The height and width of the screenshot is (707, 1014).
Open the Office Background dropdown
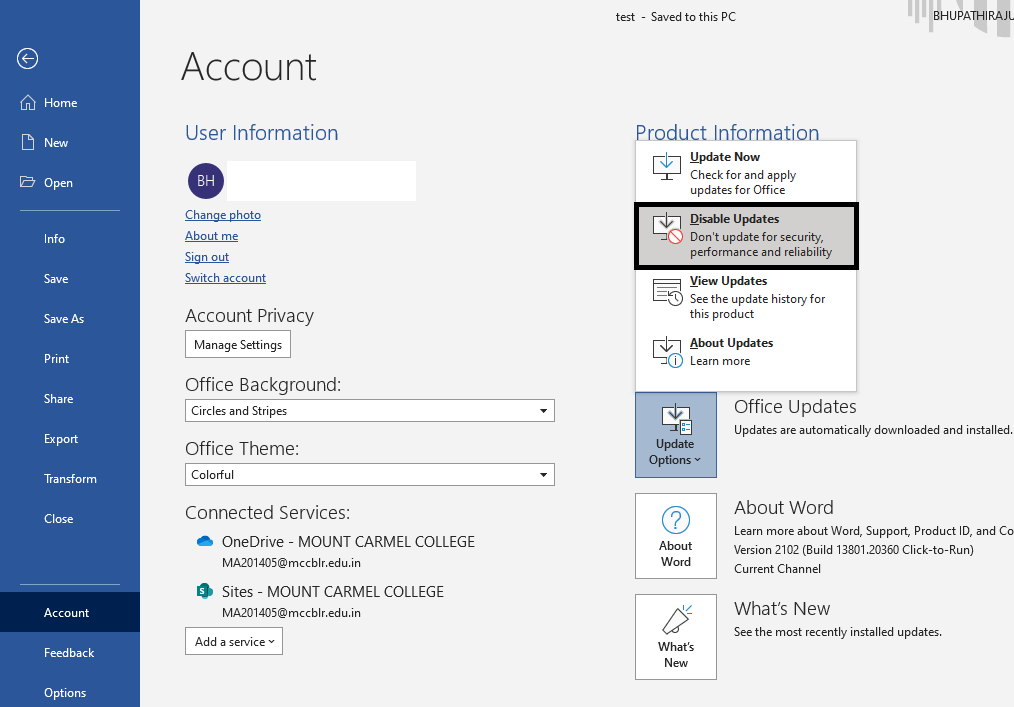click(369, 411)
